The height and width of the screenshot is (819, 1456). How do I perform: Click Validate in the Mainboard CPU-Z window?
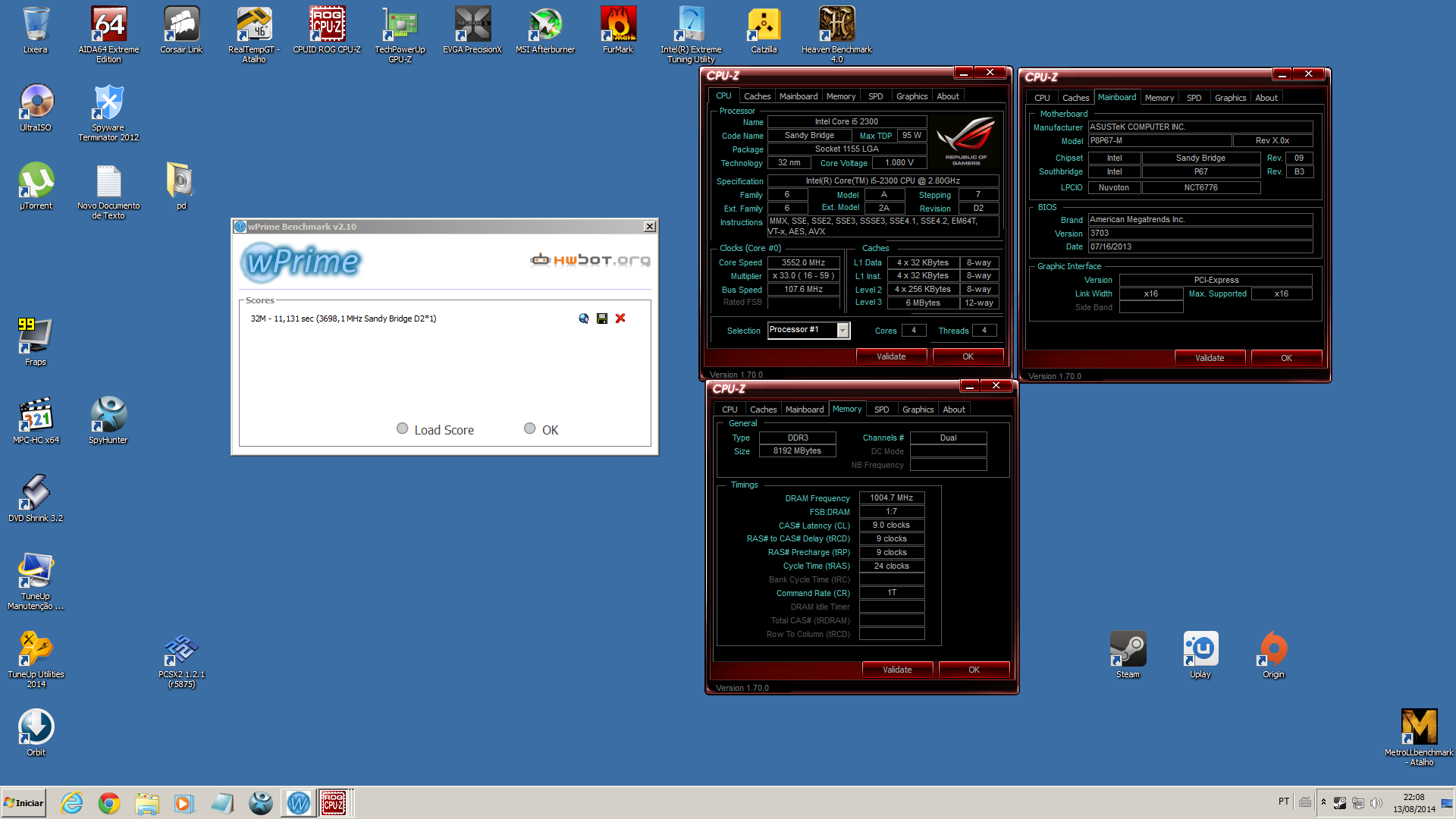(x=1210, y=358)
